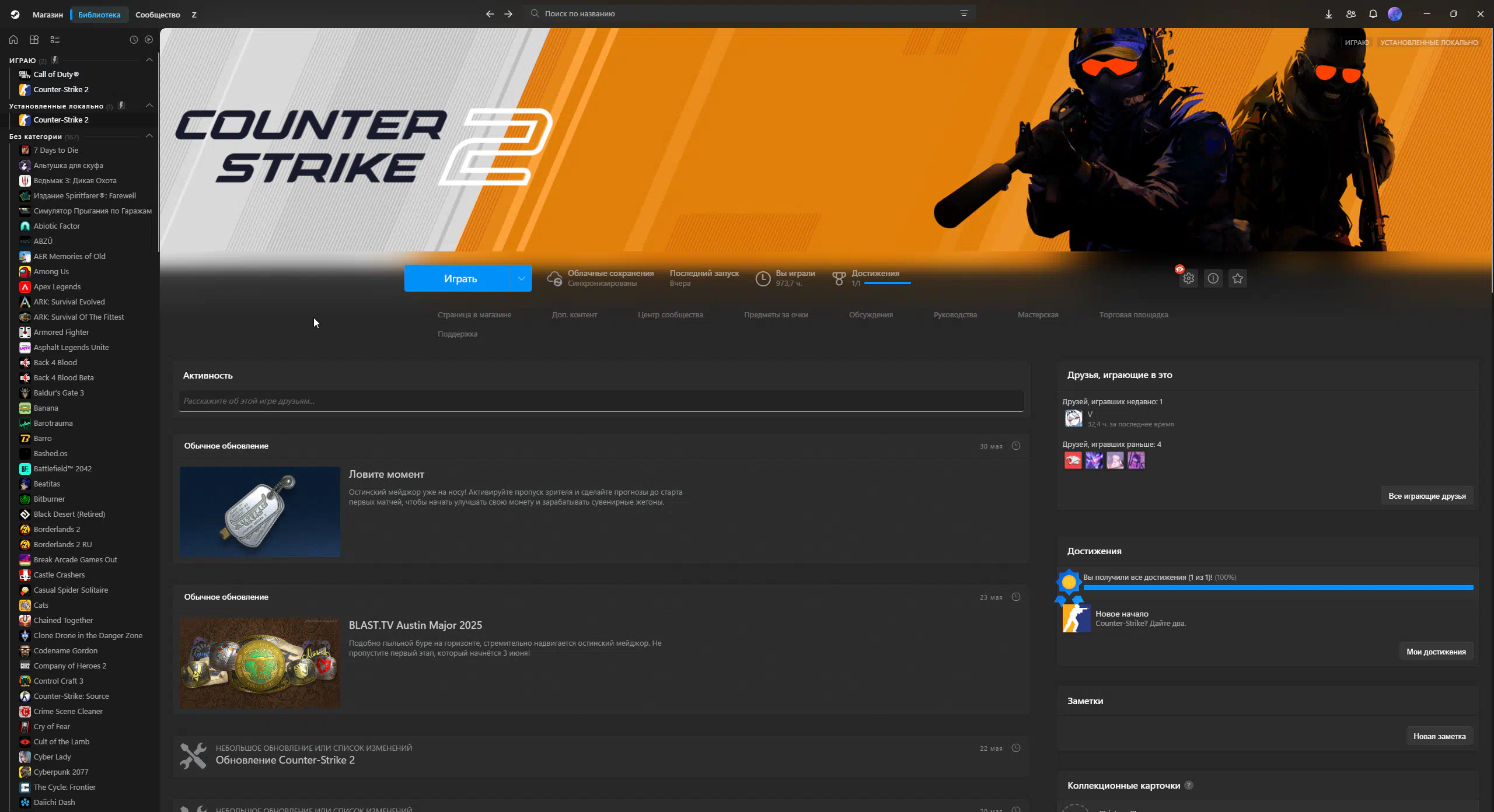
Task: Click Мои достижения button
Action: tap(1436, 652)
